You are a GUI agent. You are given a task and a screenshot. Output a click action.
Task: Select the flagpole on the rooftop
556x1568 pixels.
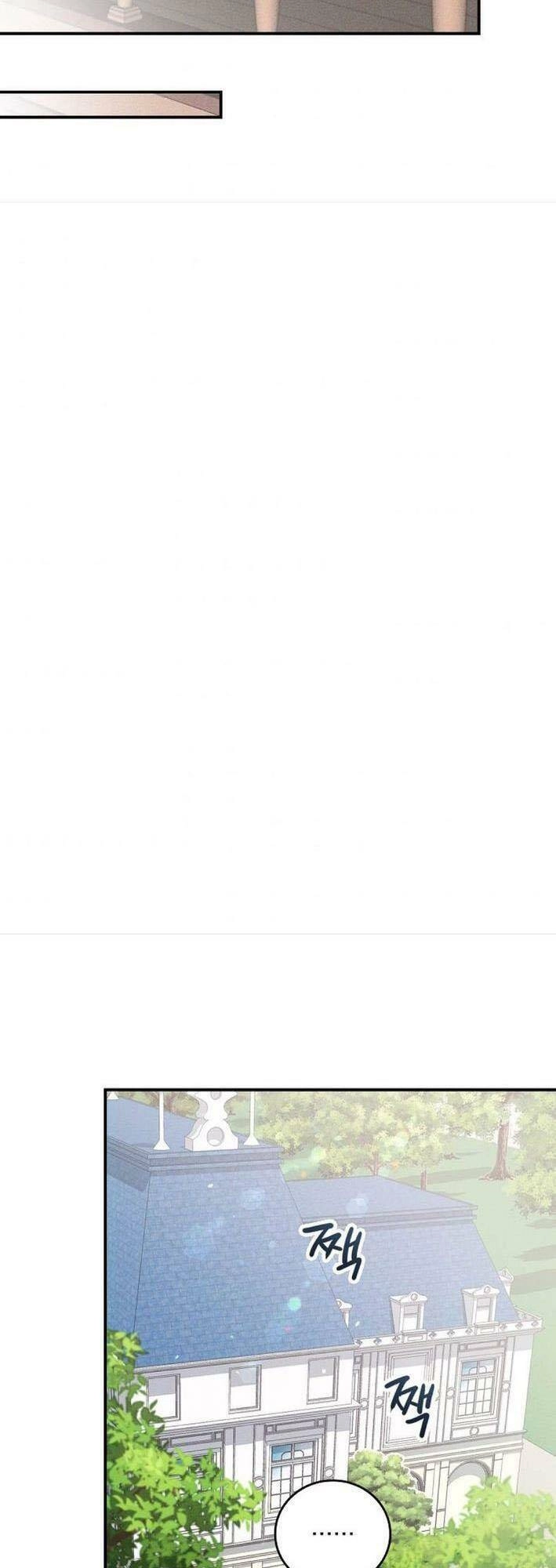point(161,1123)
